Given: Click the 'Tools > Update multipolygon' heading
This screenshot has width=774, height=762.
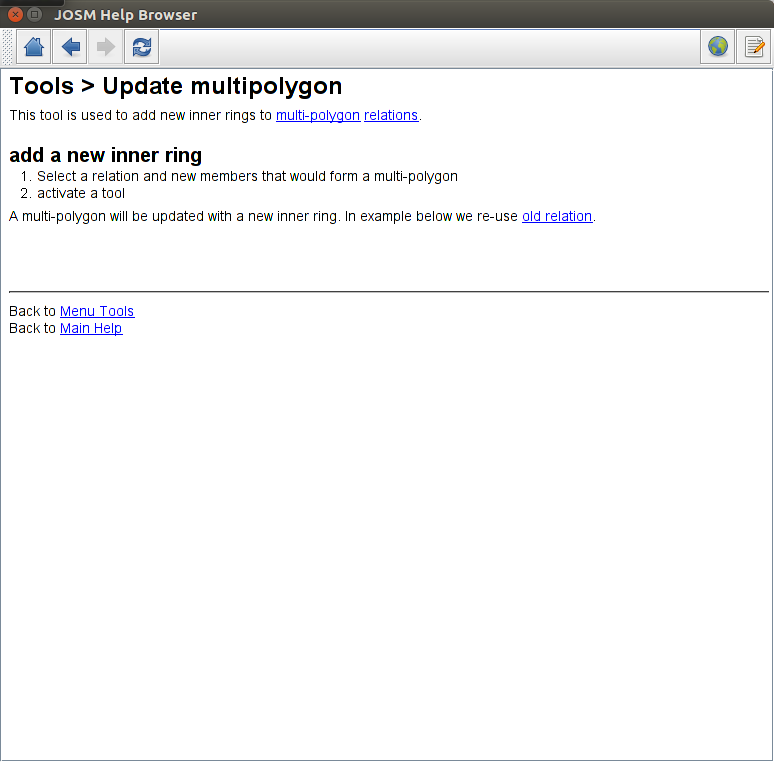Looking at the screenshot, I should 176,86.
